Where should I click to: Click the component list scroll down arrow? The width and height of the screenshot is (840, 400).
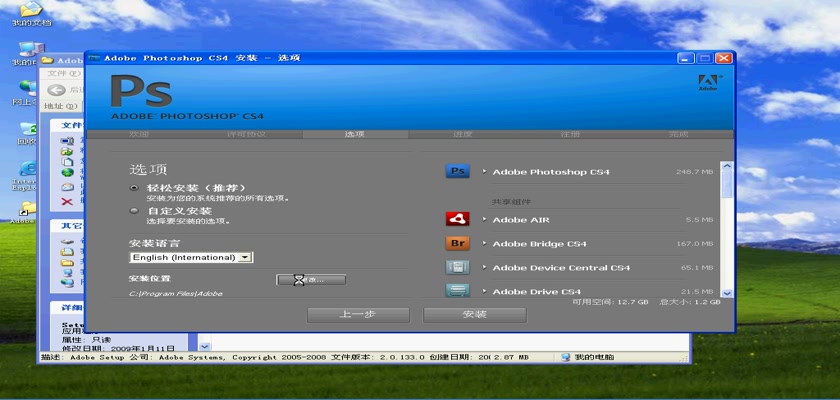(x=726, y=293)
